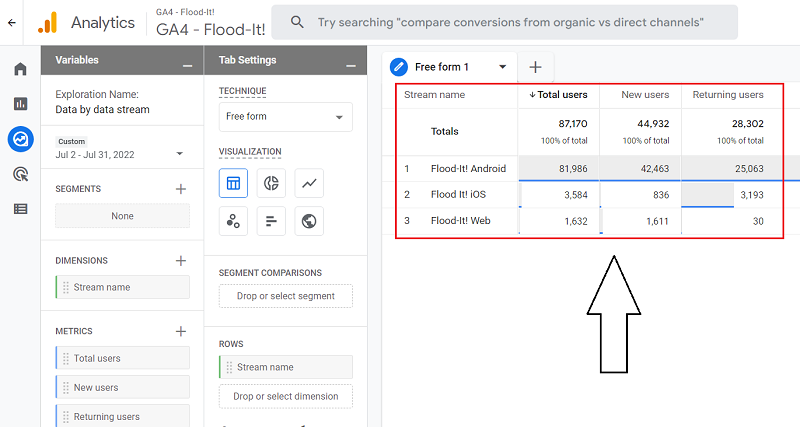Click the Stream name column header
The width and height of the screenshot is (800, 427).
coord(434,95)
